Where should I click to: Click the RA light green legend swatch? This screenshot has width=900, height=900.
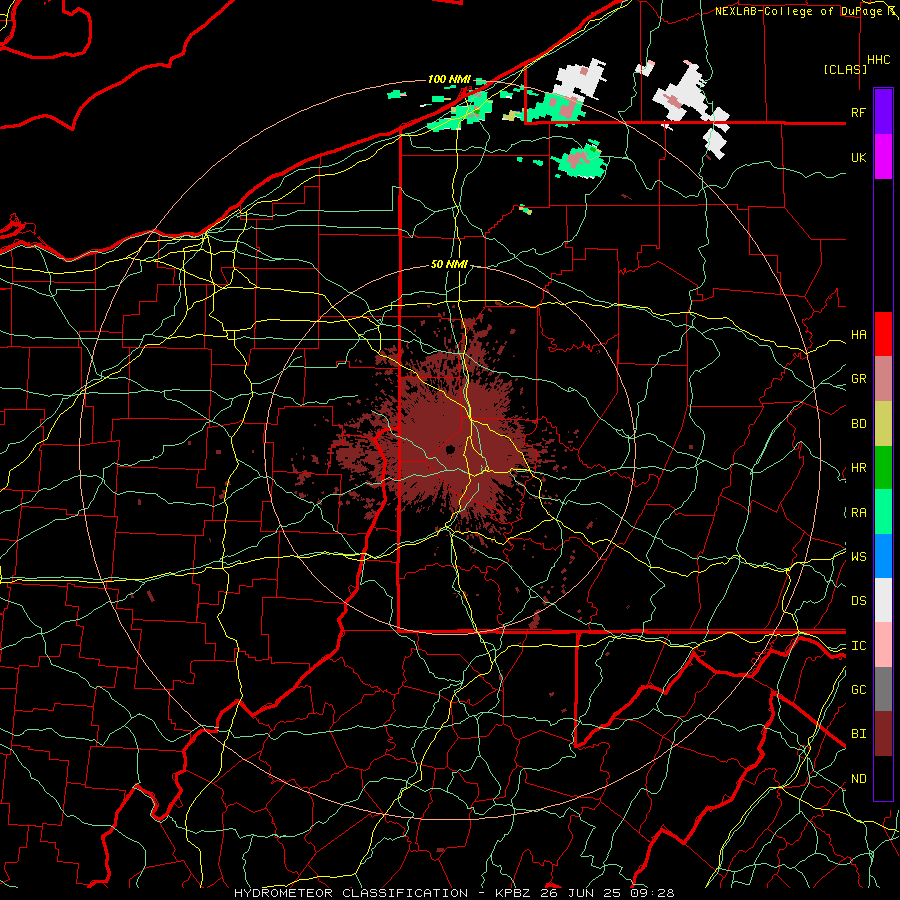[883, 512]
